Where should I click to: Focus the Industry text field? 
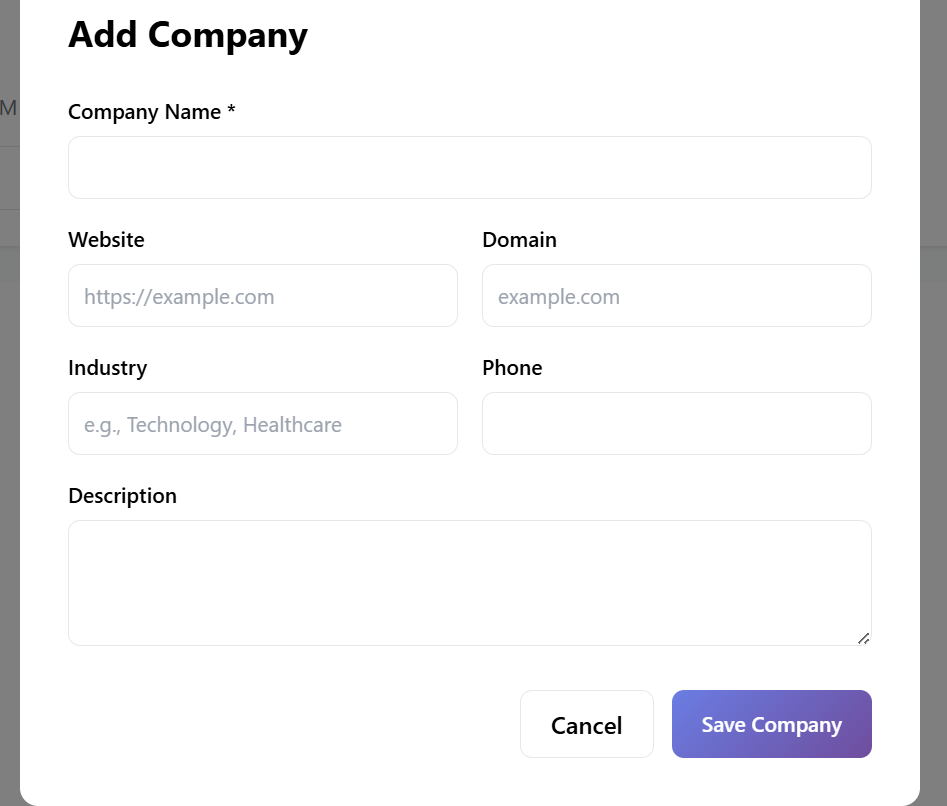coord(262,424)
